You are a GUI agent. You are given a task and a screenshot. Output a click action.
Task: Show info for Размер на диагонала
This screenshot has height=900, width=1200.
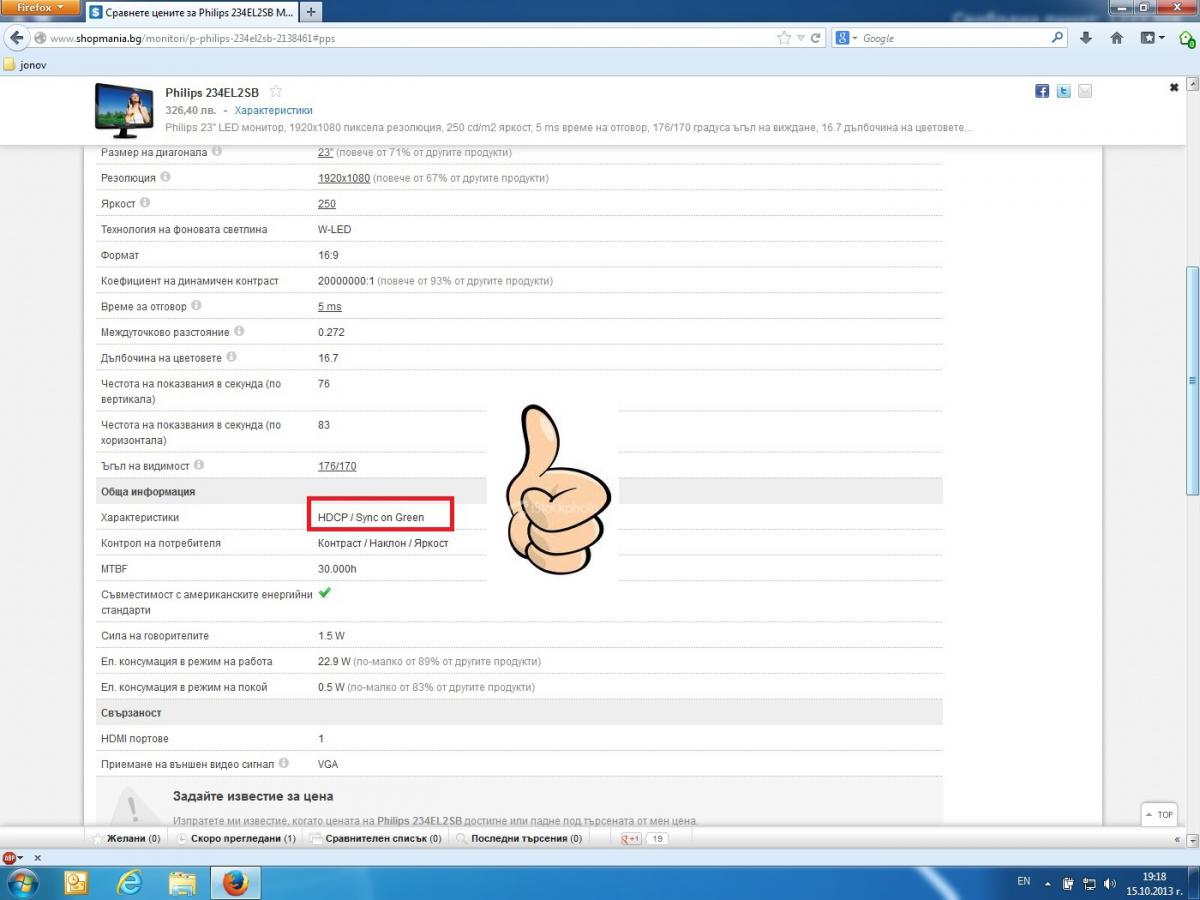point(217,152)
